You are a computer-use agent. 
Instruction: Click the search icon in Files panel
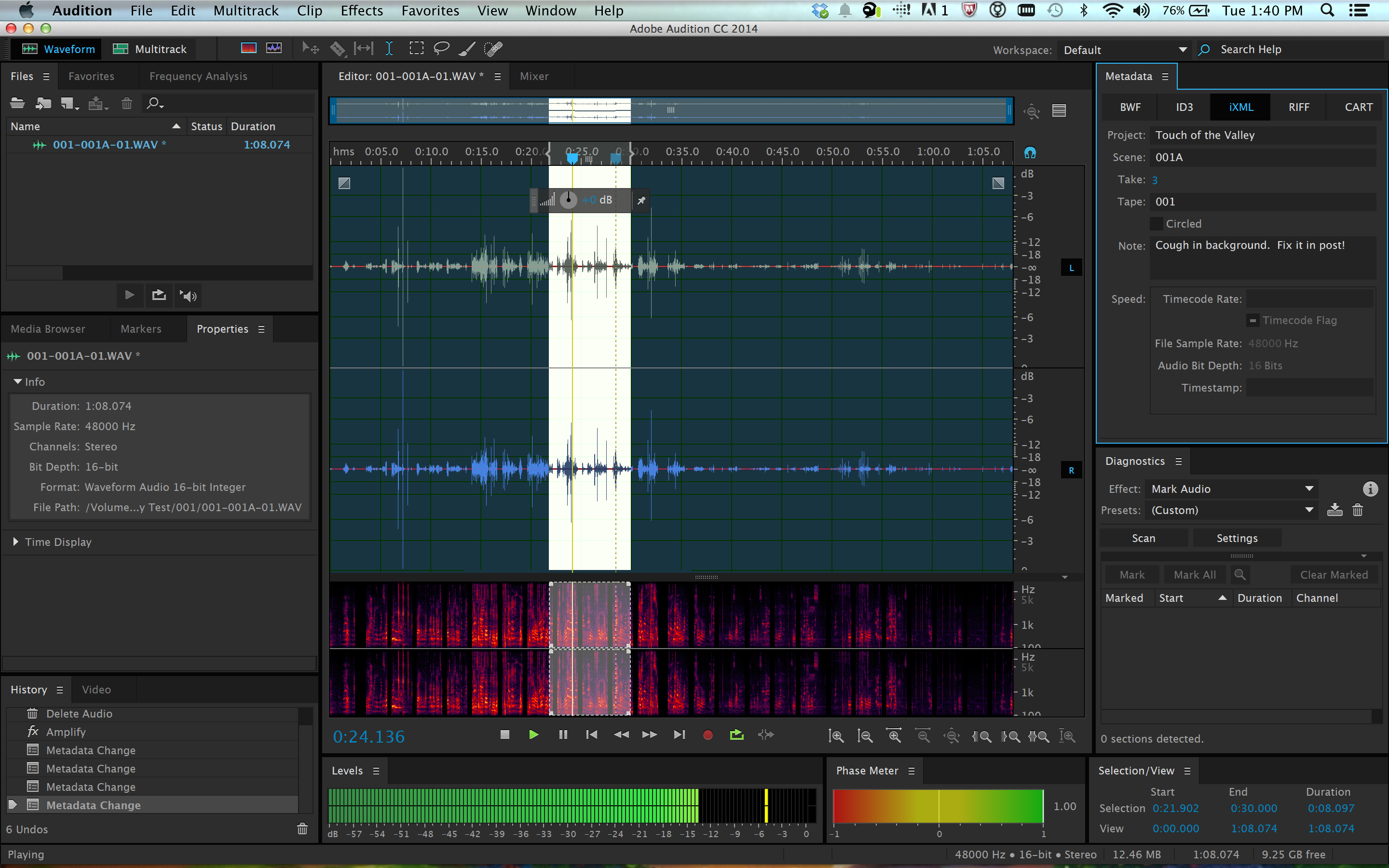(x=154, y=103)
